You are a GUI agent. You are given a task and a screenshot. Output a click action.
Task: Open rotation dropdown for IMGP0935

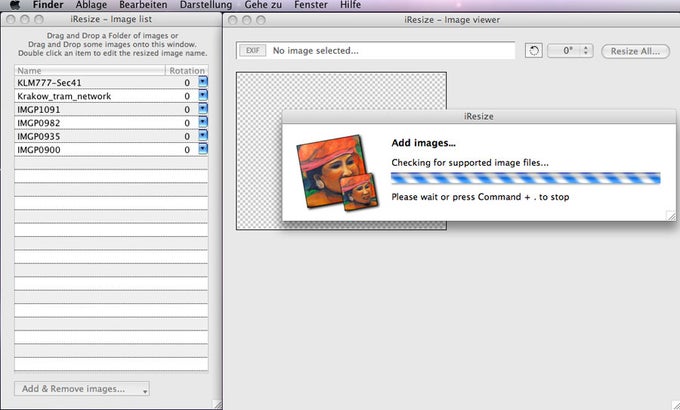(x=203, y=136)
